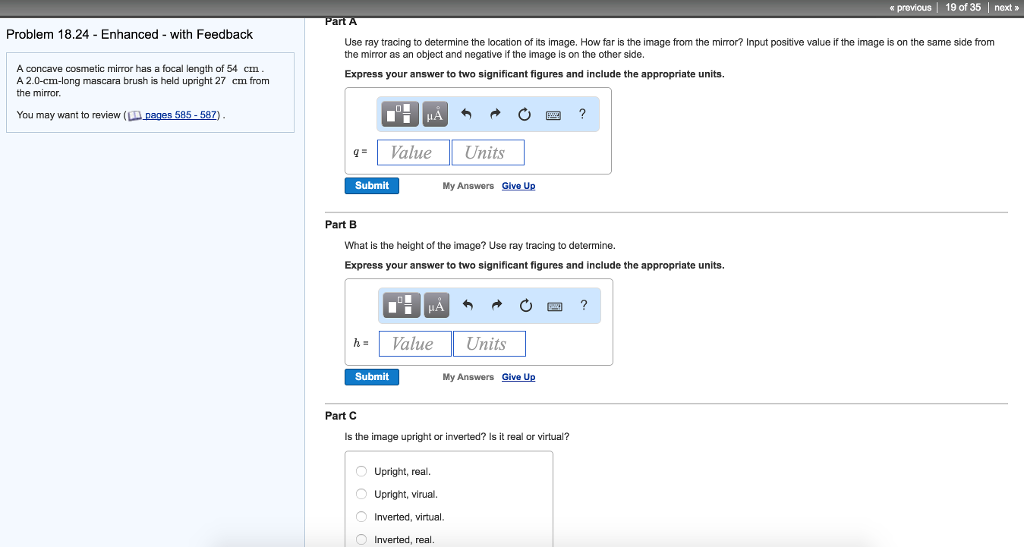The height and width of the screenshot is (547, 1024).
Task: Click undo arrow in Part B toolbar
Action: (468, 305)
